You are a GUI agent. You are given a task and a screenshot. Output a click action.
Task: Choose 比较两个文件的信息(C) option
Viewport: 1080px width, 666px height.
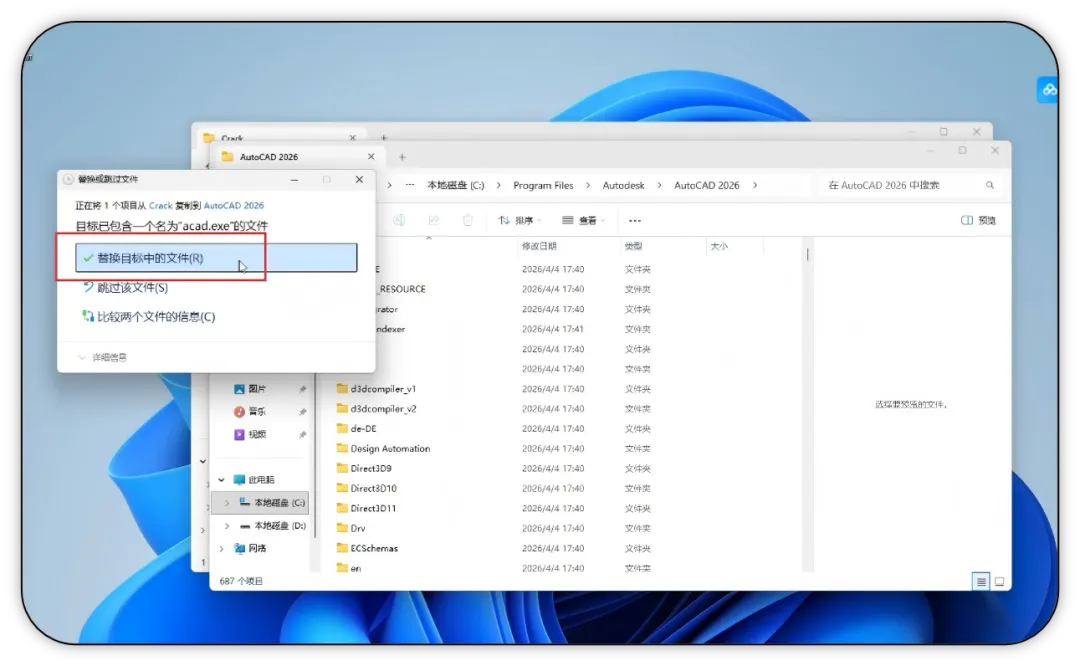[149, 317]
